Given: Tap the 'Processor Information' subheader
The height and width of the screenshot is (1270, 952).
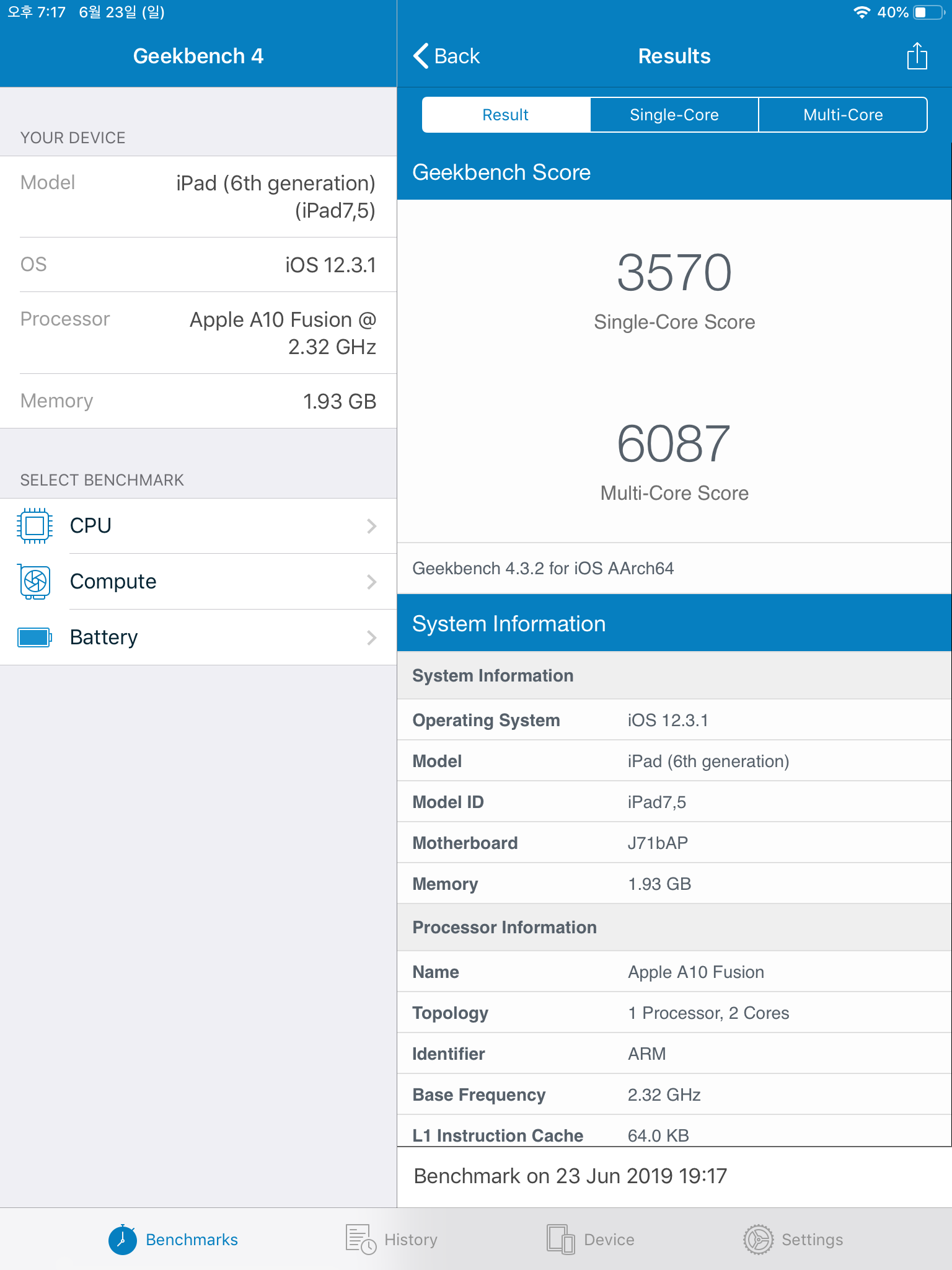Looking at the screenshot, I should tap(674, 928).
